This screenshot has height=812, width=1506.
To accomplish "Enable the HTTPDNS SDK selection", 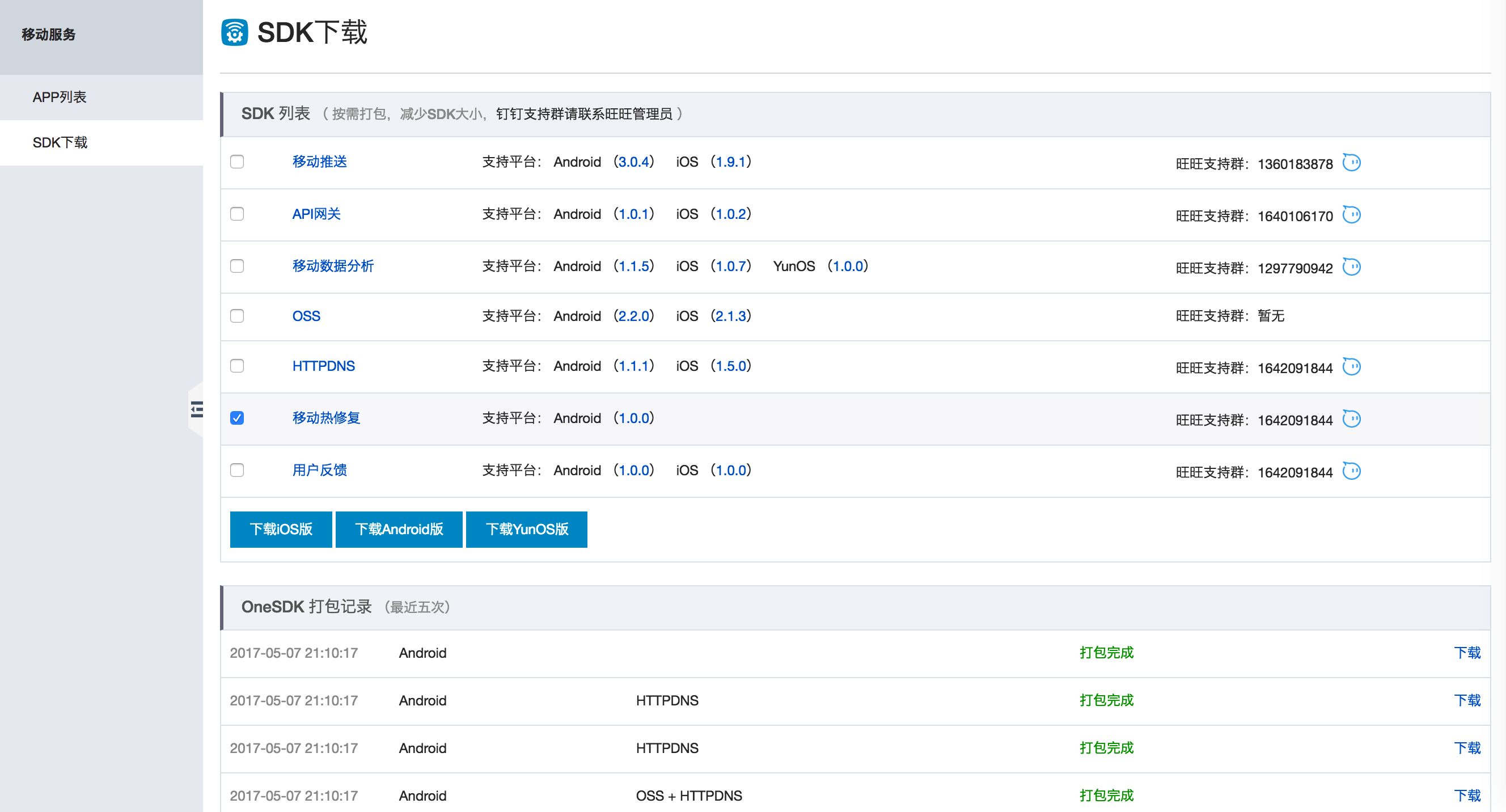I will click(x=237, y=366).
